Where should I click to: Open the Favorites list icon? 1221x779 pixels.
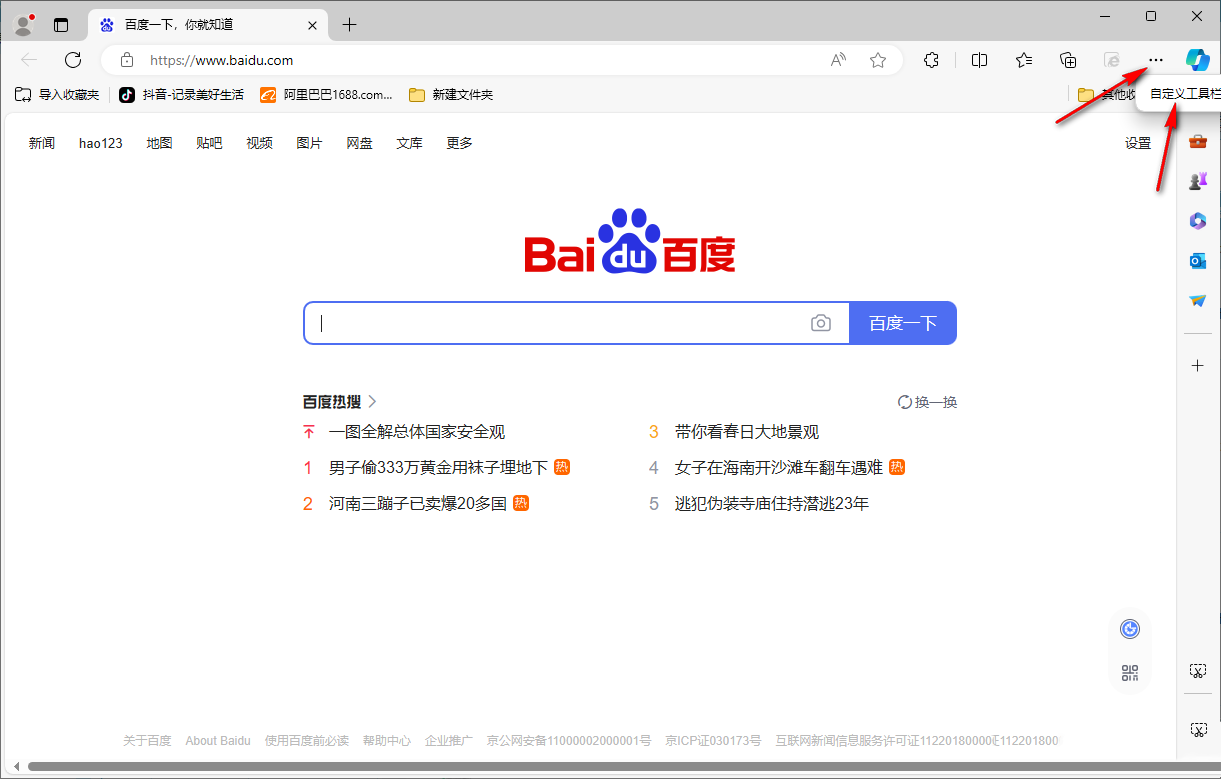point(1024,60)
